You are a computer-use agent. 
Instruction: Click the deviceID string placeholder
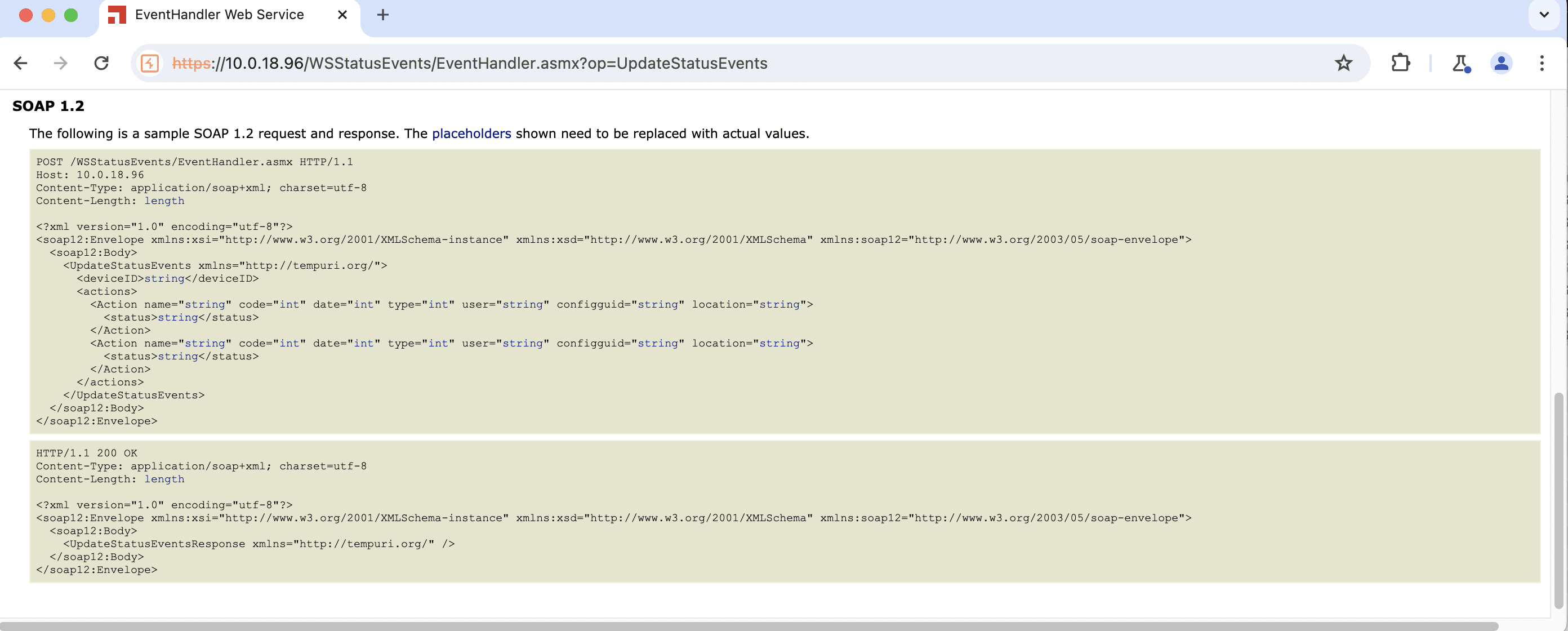(164, 278)
